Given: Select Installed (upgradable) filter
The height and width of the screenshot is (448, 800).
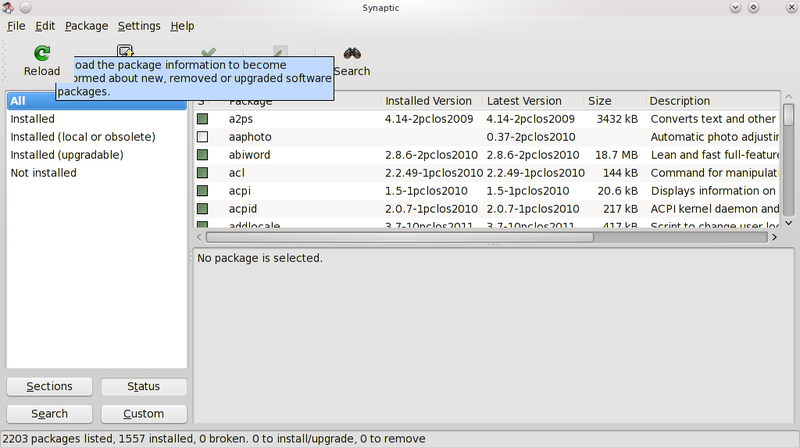Looking at the screenshot, I should [97, 155].
